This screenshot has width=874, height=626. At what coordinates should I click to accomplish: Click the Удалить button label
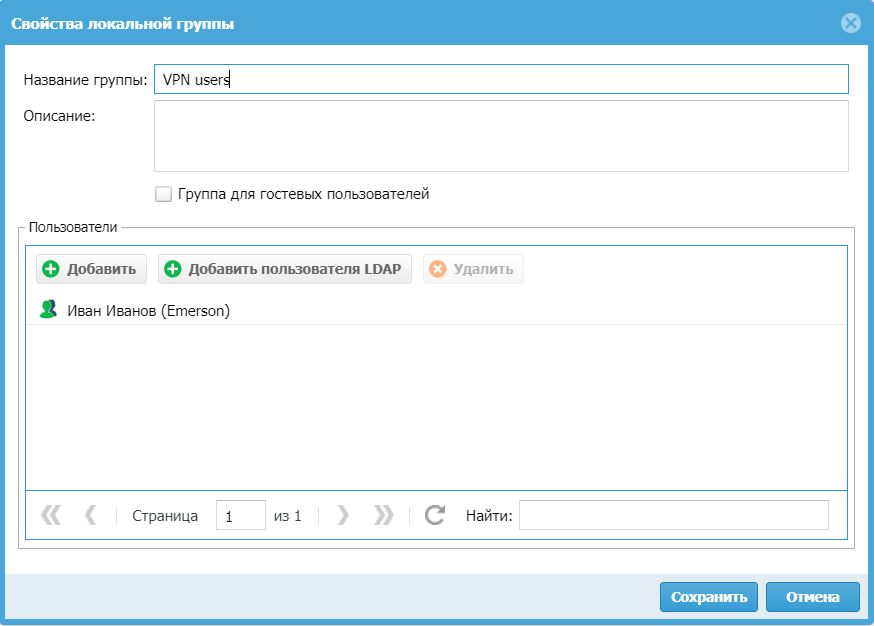[483, 269]
